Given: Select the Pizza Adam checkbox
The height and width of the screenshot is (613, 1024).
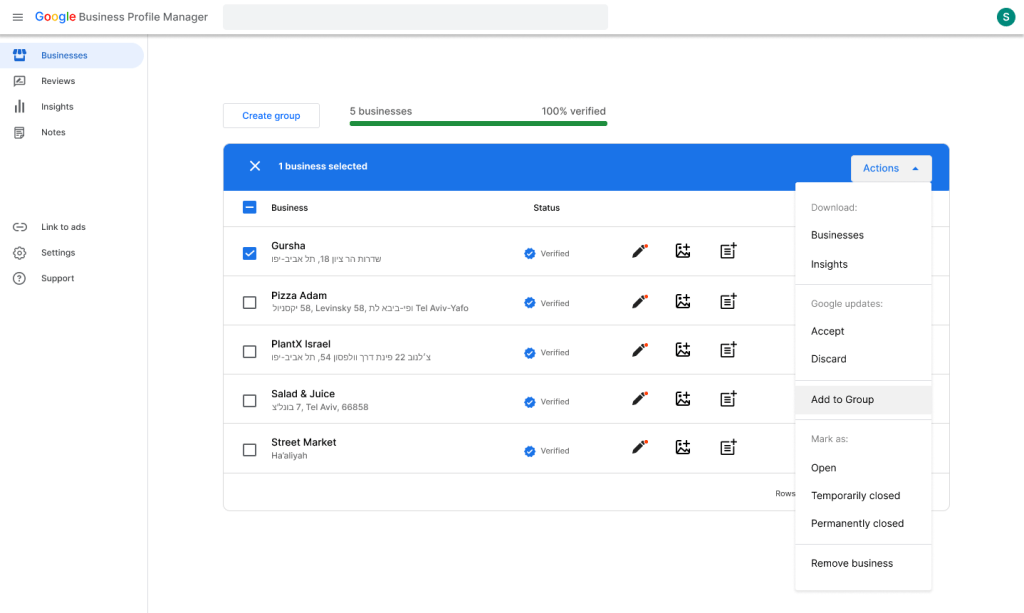Looking at the screenshot, I should pos(250,302).
